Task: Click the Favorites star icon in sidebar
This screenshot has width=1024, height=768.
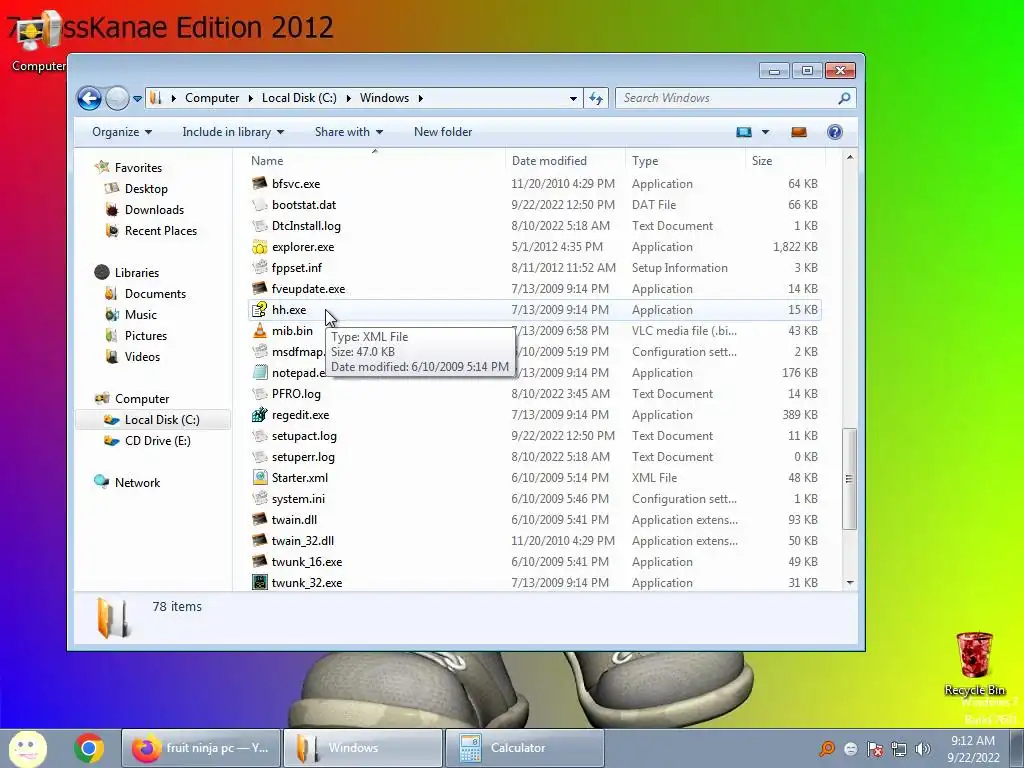Action: (102, 167)
